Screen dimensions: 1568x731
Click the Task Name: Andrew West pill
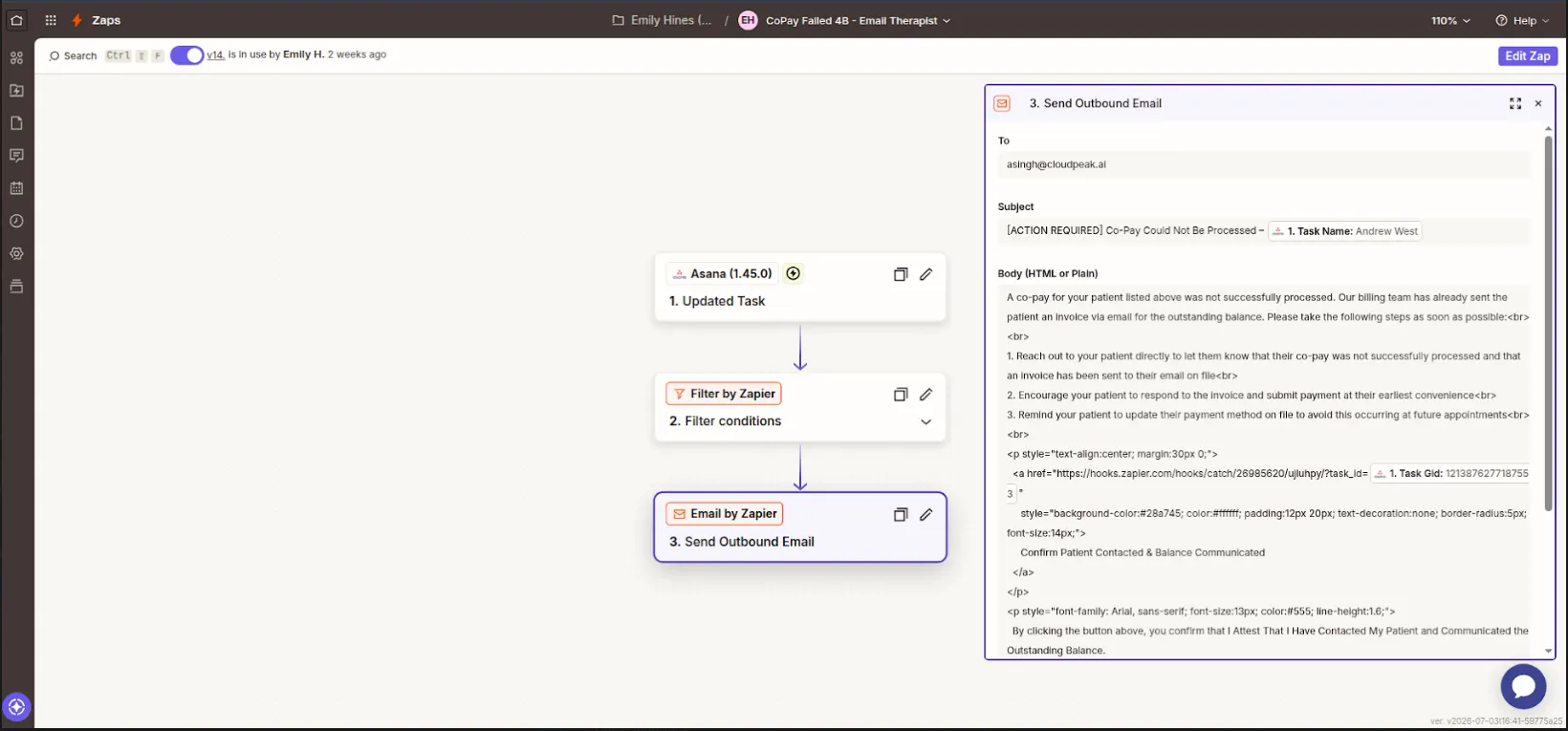[1345, 231]
